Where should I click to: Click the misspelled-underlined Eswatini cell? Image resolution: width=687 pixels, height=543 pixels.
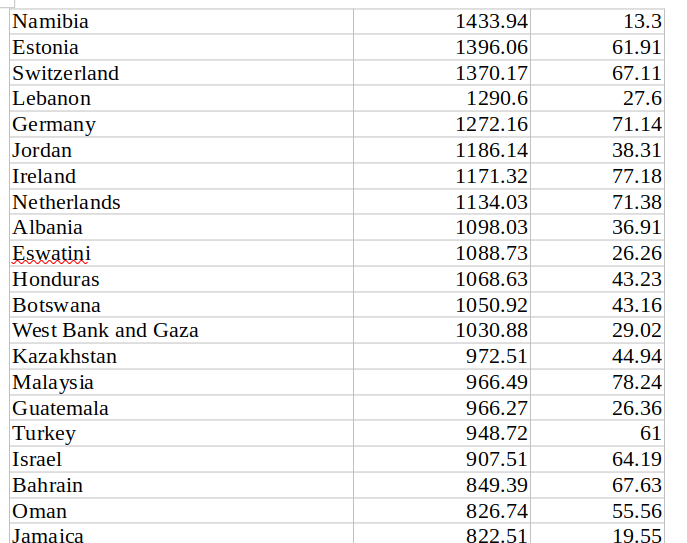pos(181,253)
